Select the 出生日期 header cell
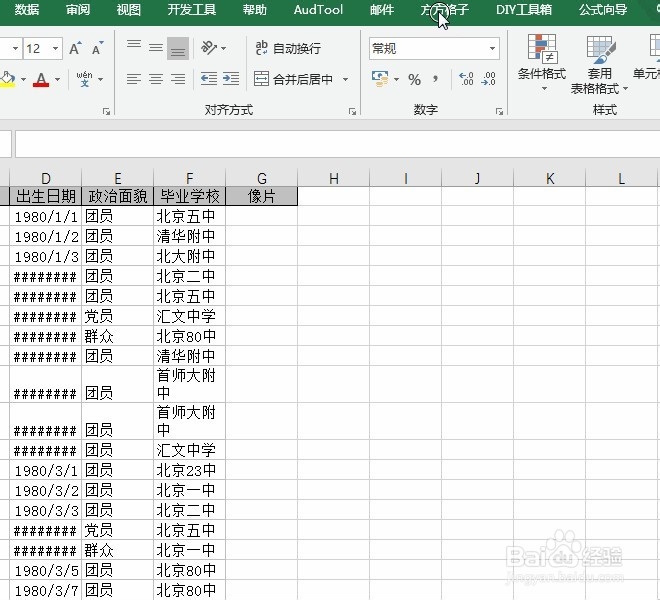 point(45,196)
